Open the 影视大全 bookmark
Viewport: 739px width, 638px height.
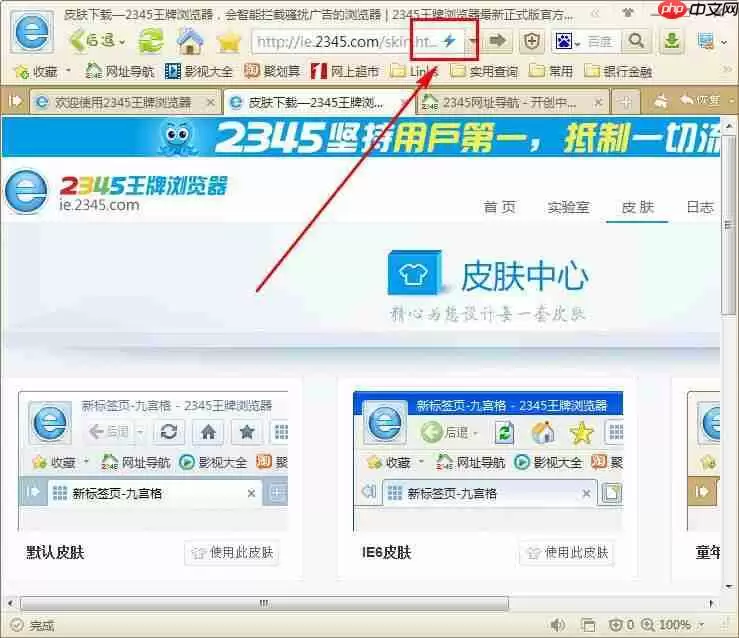click(x=199, y=71)
